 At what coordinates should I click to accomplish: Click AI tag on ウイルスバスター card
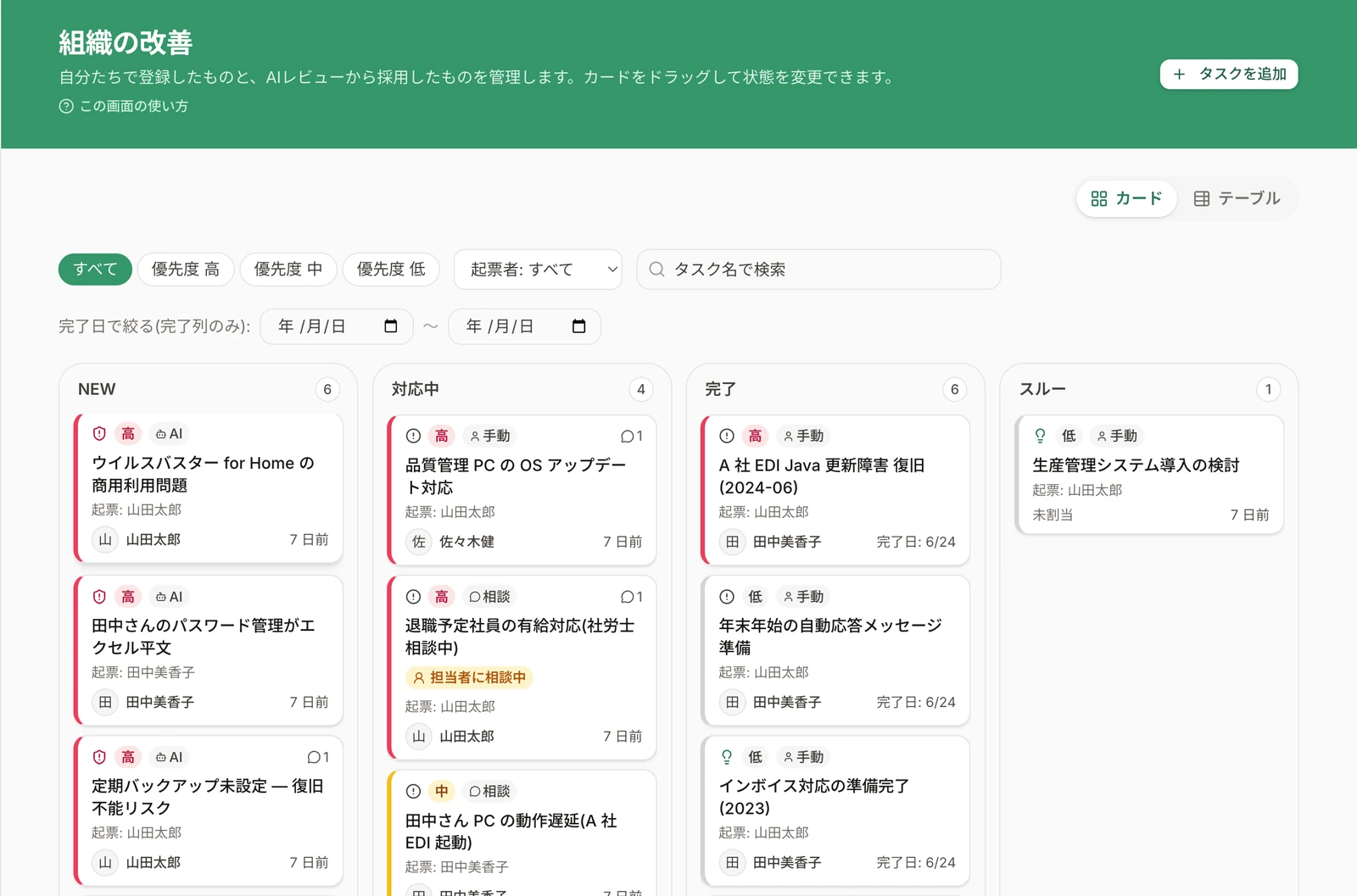tap(169, 433)
